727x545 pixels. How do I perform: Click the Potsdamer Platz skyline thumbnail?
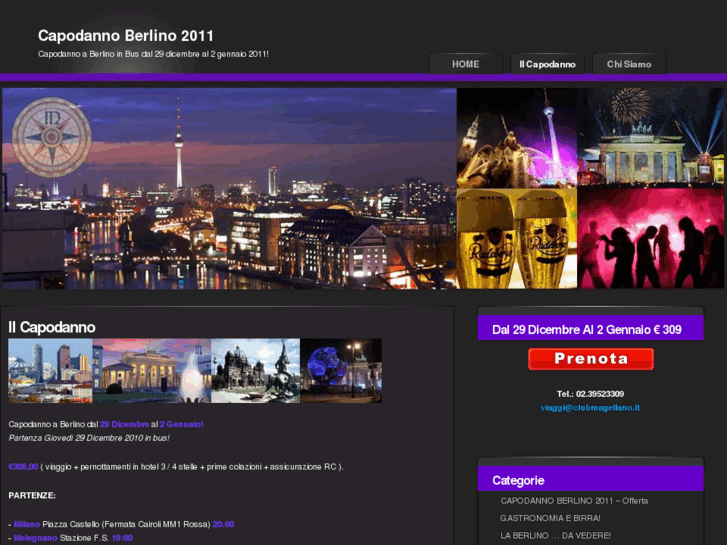(x=50, y=371)
